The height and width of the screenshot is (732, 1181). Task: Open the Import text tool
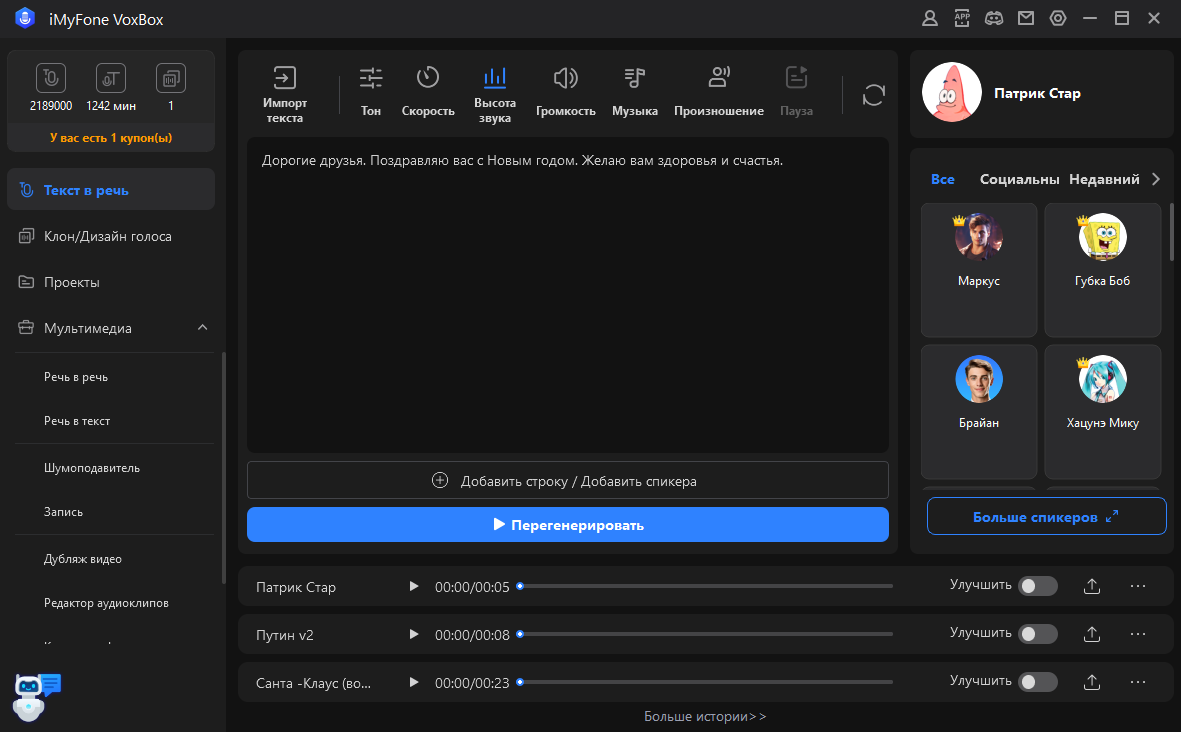(285, 94)
